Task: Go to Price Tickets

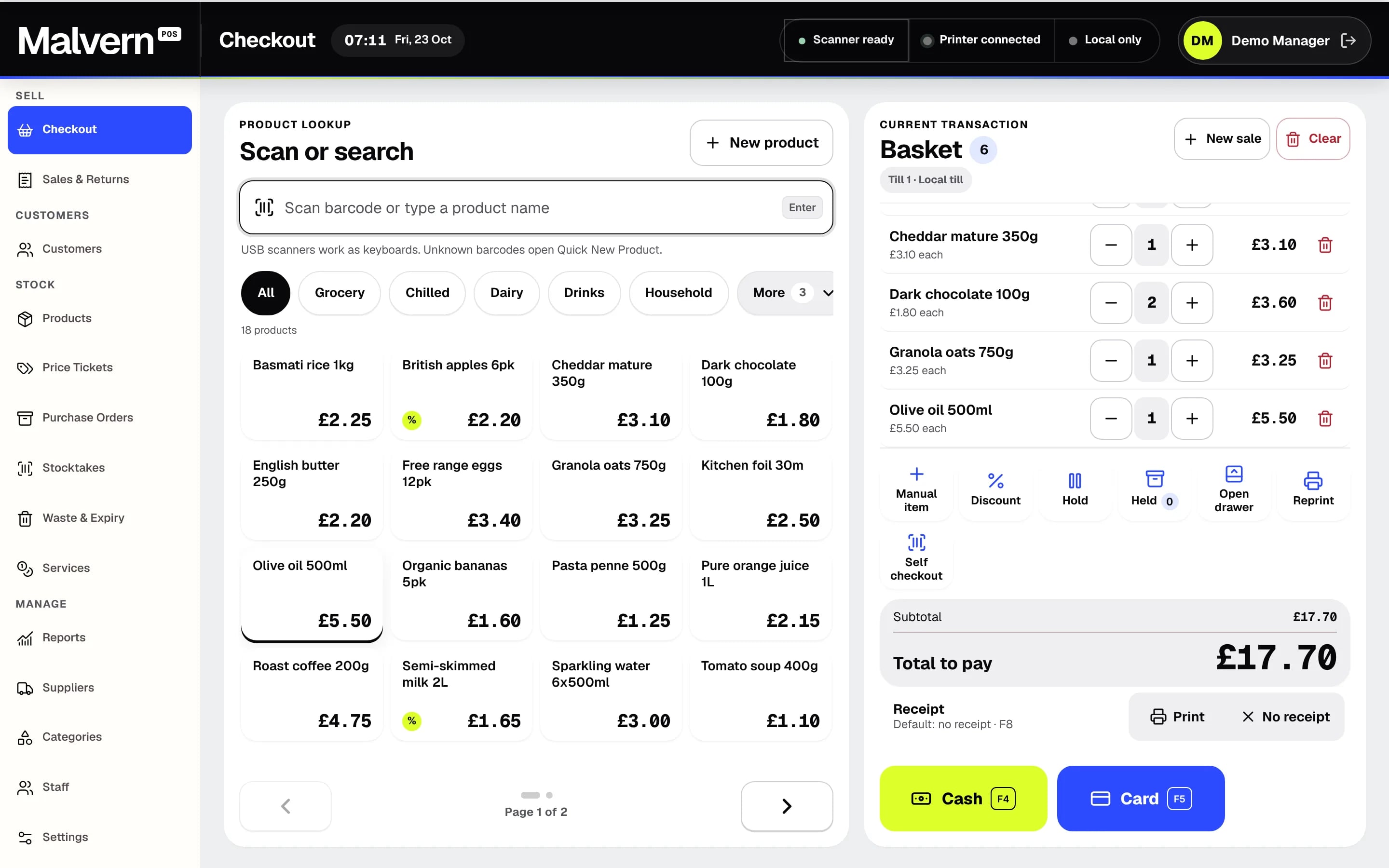Action: 100,367
